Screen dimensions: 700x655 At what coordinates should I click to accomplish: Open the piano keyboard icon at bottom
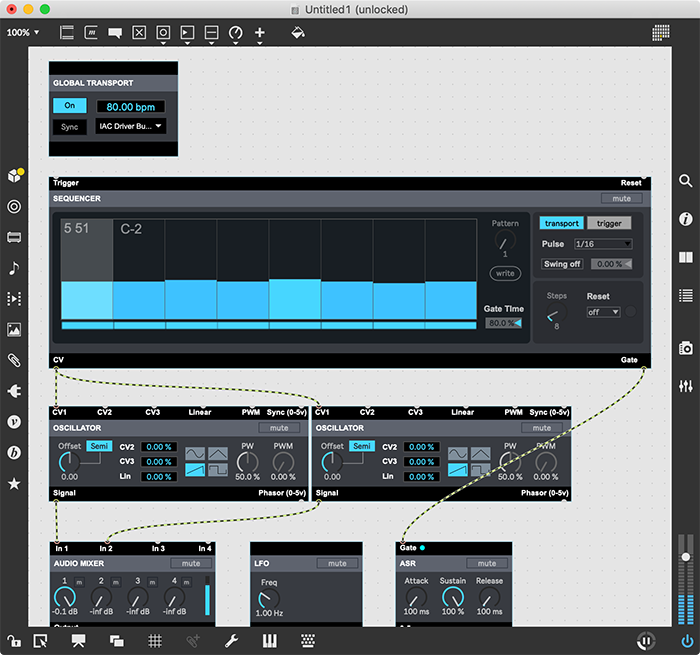pos(269,641)
